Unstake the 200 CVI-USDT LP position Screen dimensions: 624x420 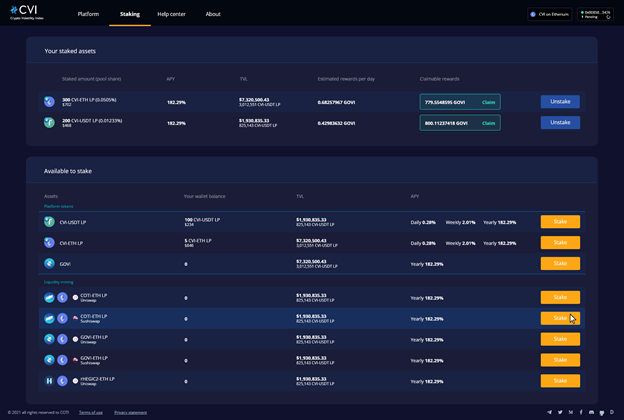coord(560,123)
